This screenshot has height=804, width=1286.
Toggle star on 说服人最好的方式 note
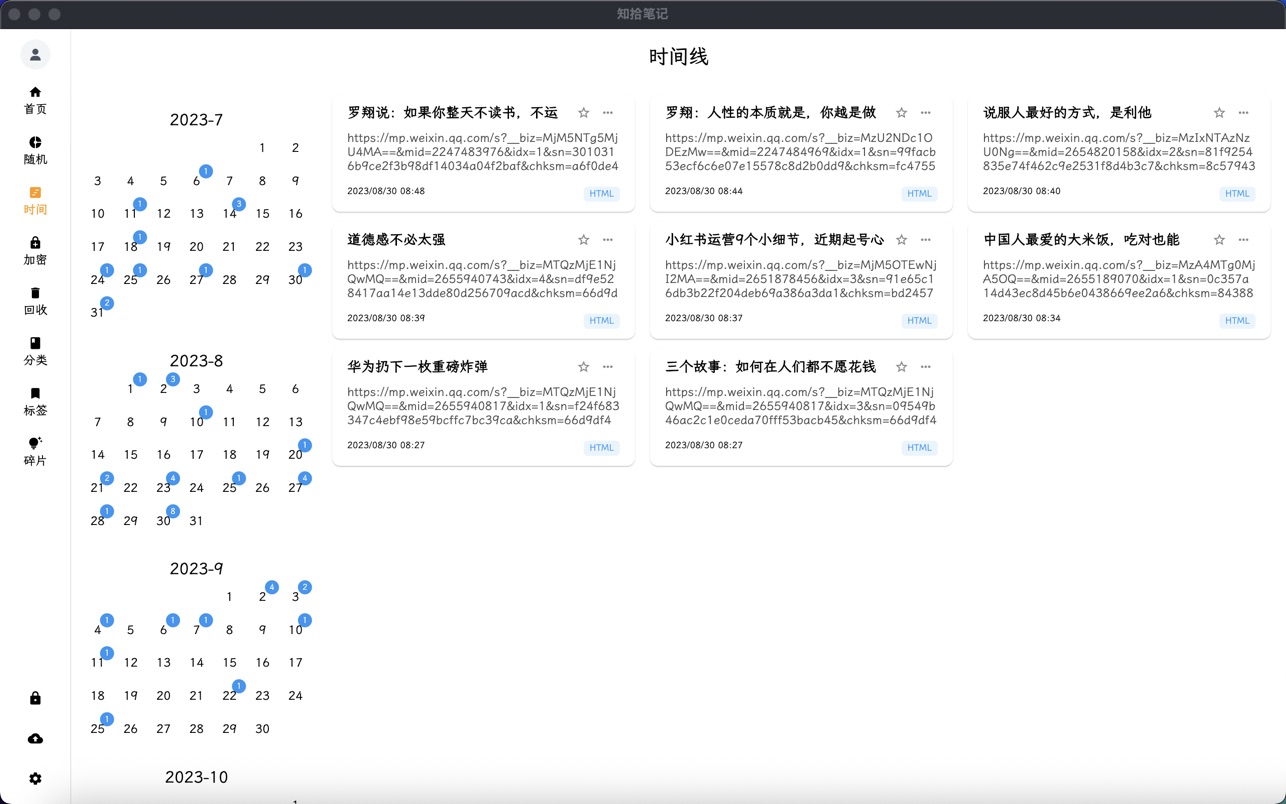pos(1219,113)
